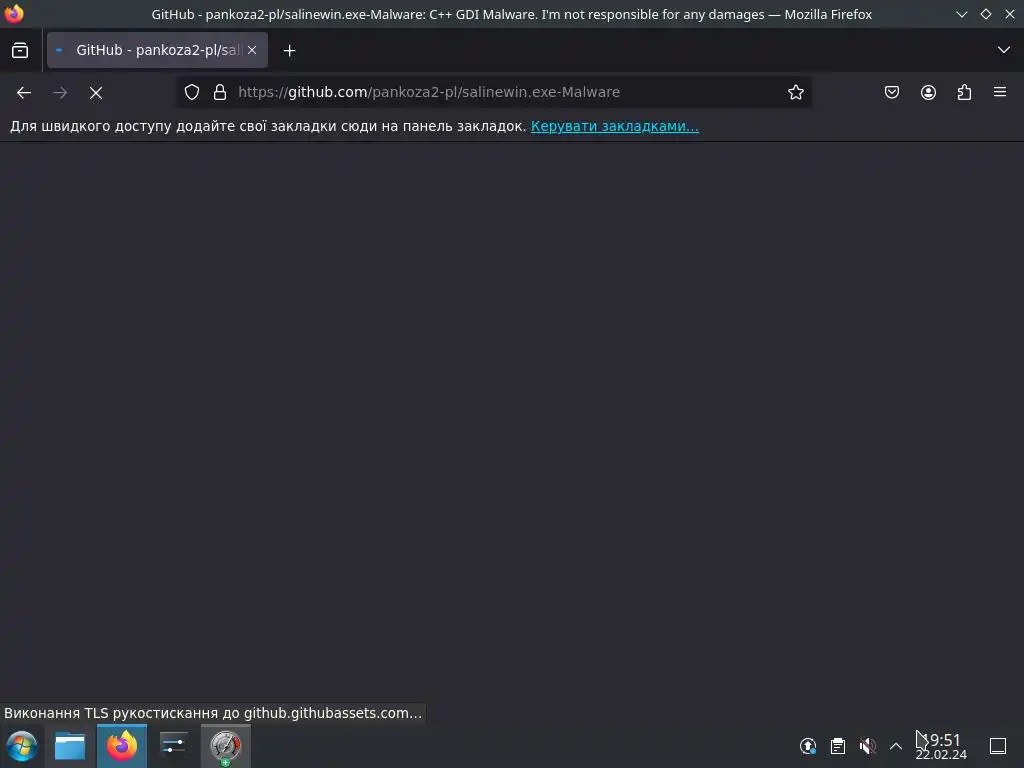Open Extensions panel
This screenshot has height=768, width=1024.
pos(964,92)
